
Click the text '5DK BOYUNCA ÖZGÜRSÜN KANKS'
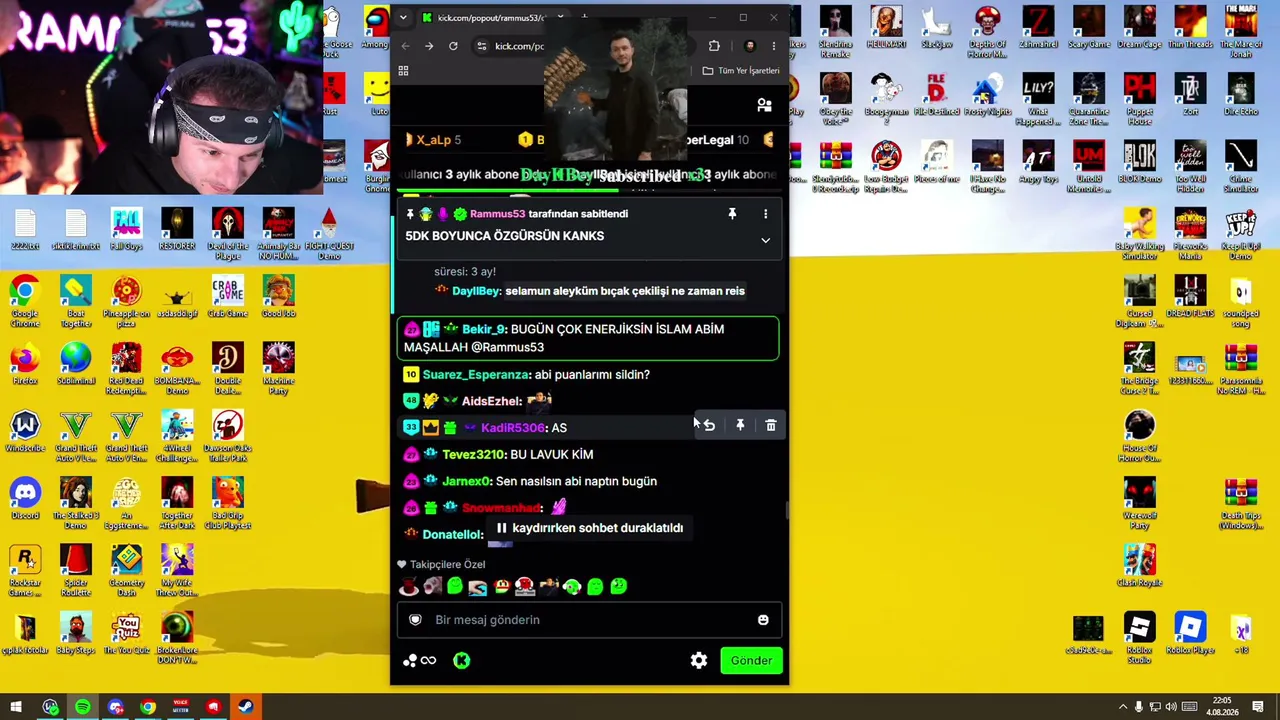tap(504, 236)
